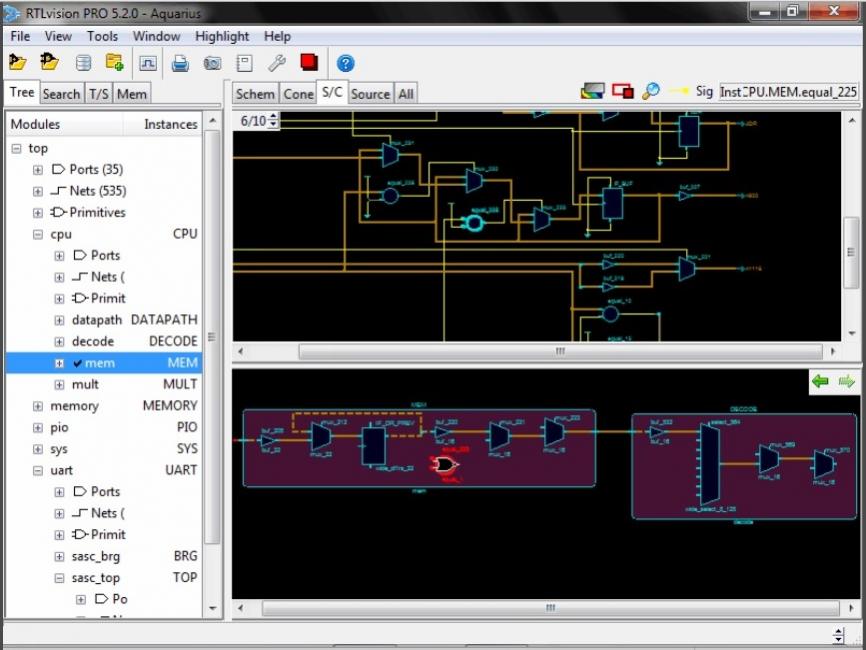Toggle the checkmark on mem tree item
866x650 pixels.
coord(78,363)
